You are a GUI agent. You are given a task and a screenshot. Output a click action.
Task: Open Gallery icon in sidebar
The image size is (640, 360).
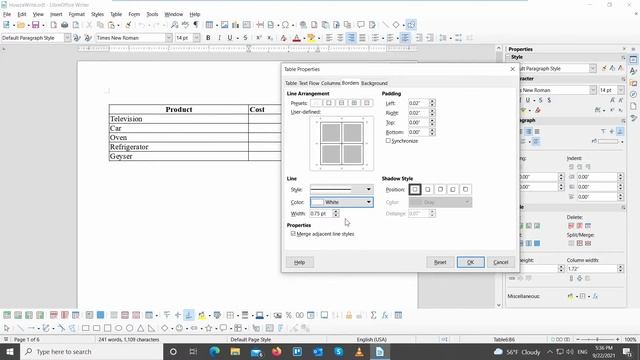(633, 83)
